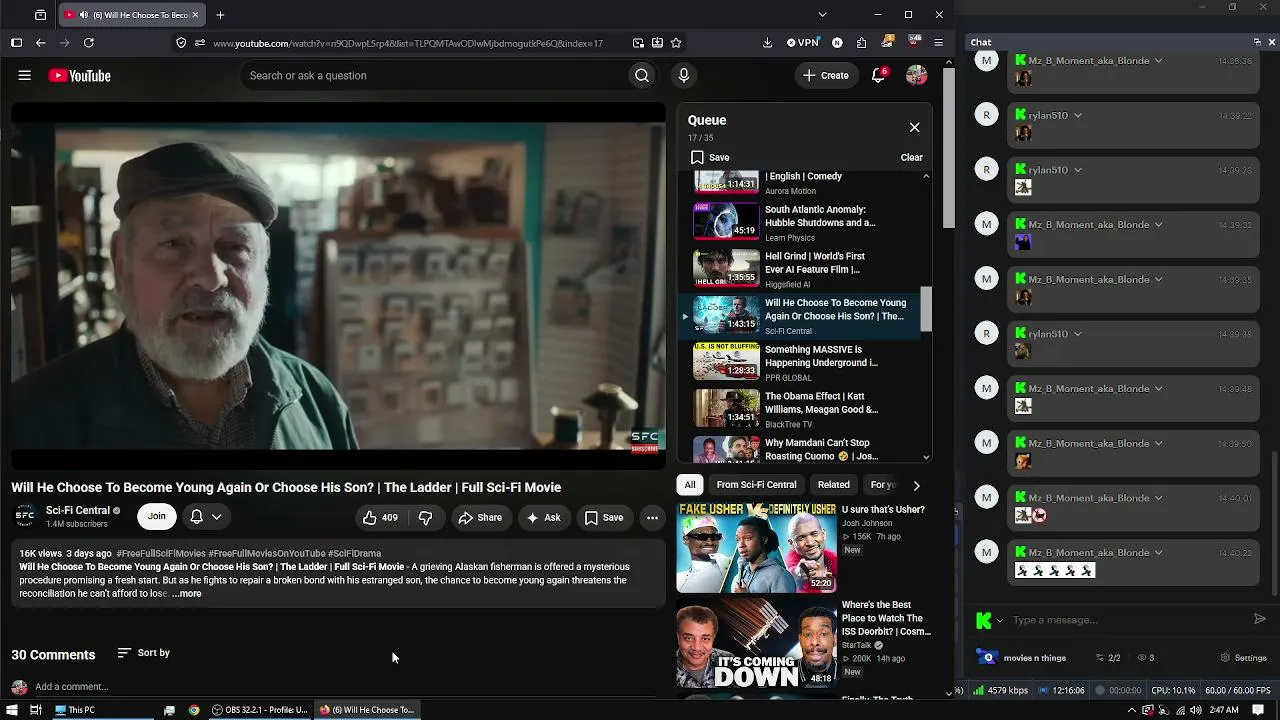Open the YouTube guide hamburger menu
The height and width of the screenshot is (720, 1280).
point(25,75)
